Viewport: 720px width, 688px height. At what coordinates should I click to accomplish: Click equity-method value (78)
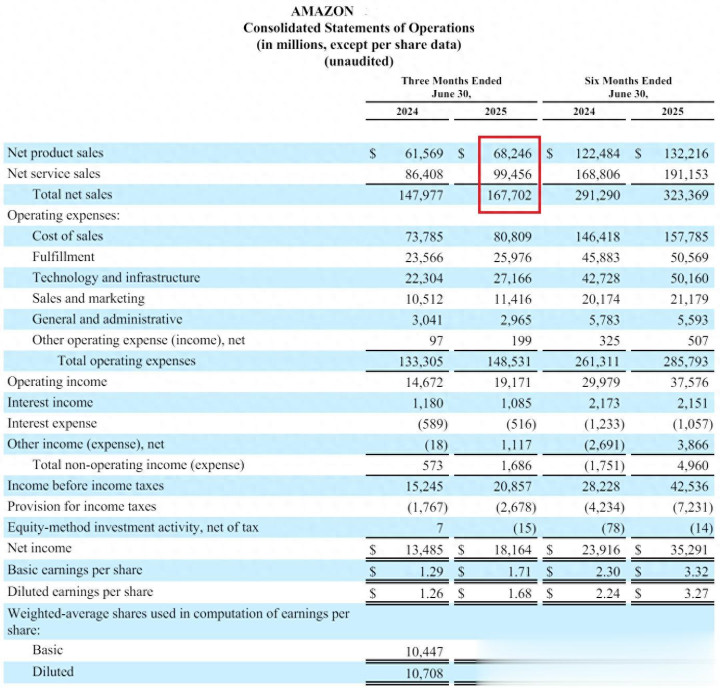coord(613,528)
